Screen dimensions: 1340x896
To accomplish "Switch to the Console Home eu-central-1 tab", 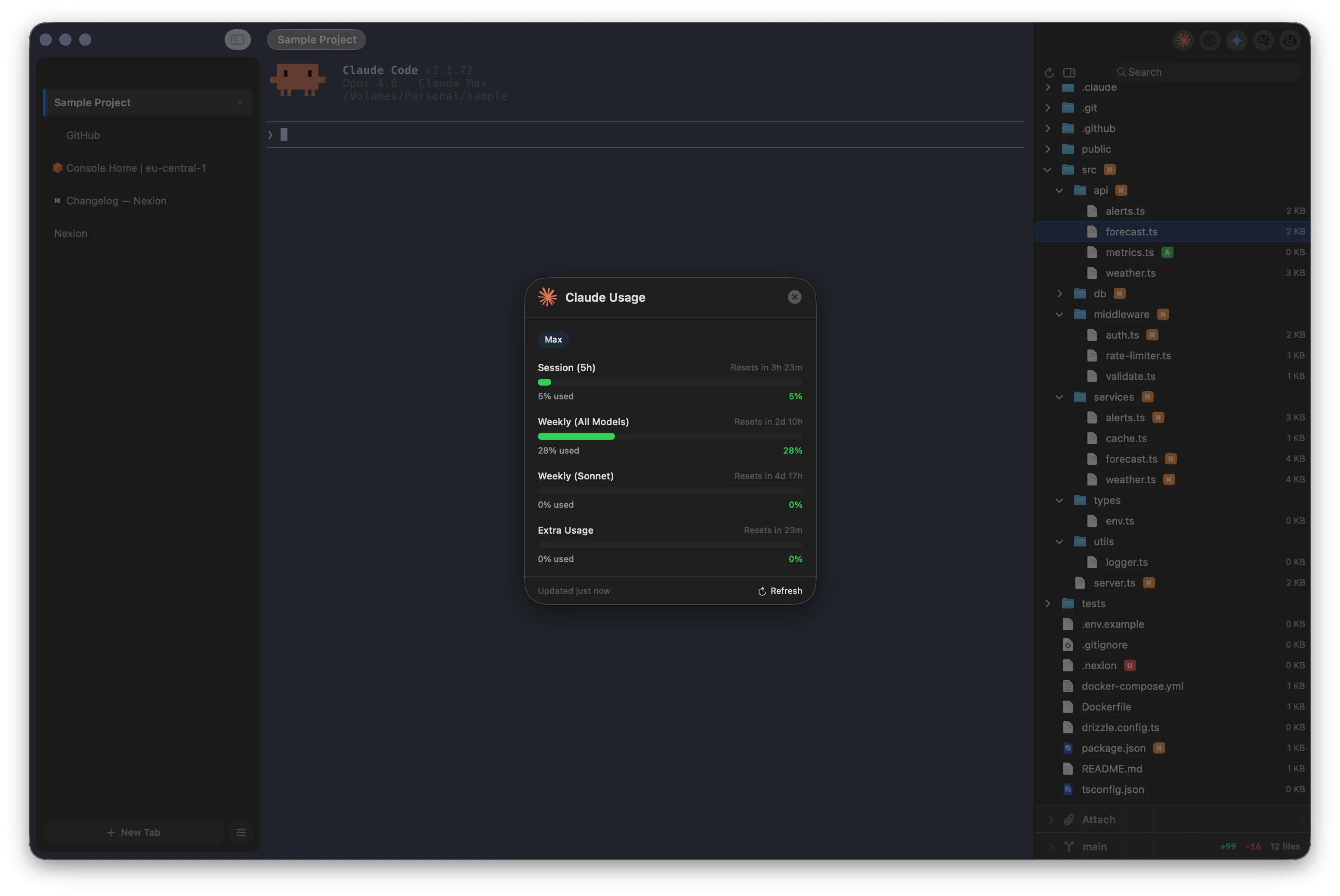I will click(x=148, y=168).
